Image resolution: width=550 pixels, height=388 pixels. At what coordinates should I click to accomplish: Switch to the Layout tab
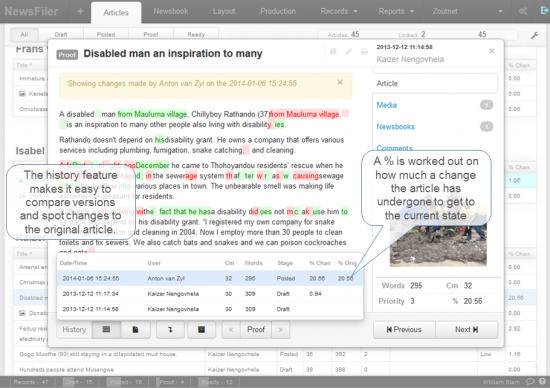tap(224, 11)
